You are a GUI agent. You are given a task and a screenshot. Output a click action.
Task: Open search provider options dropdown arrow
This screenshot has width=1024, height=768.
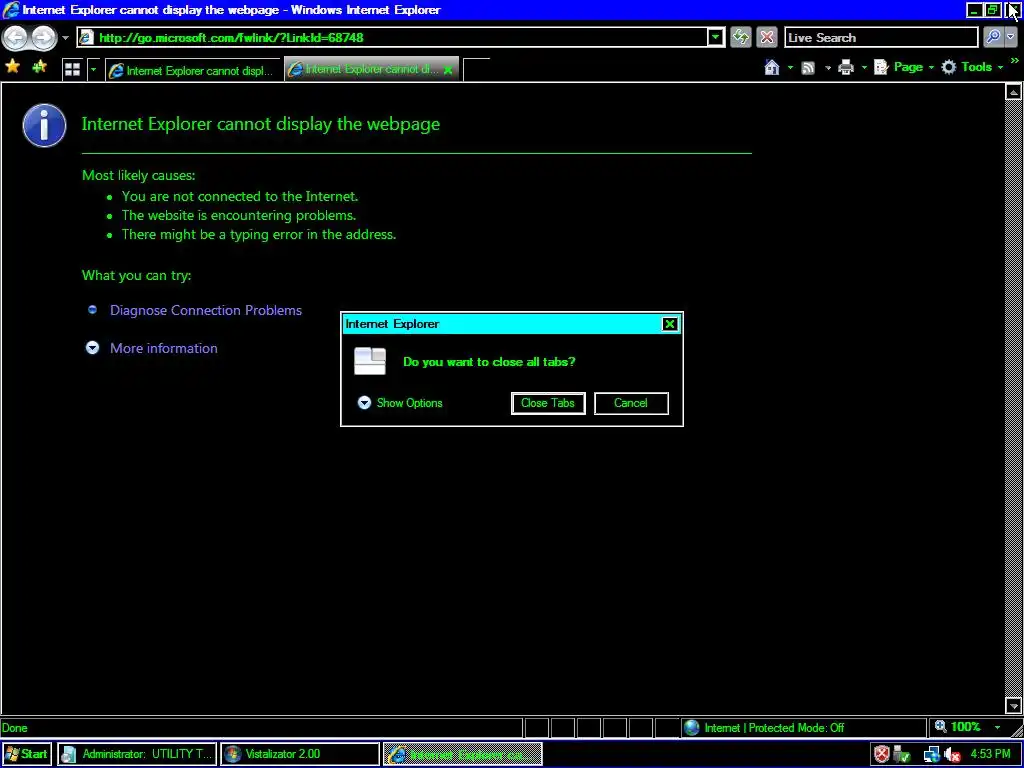(x=1012, y=37)
